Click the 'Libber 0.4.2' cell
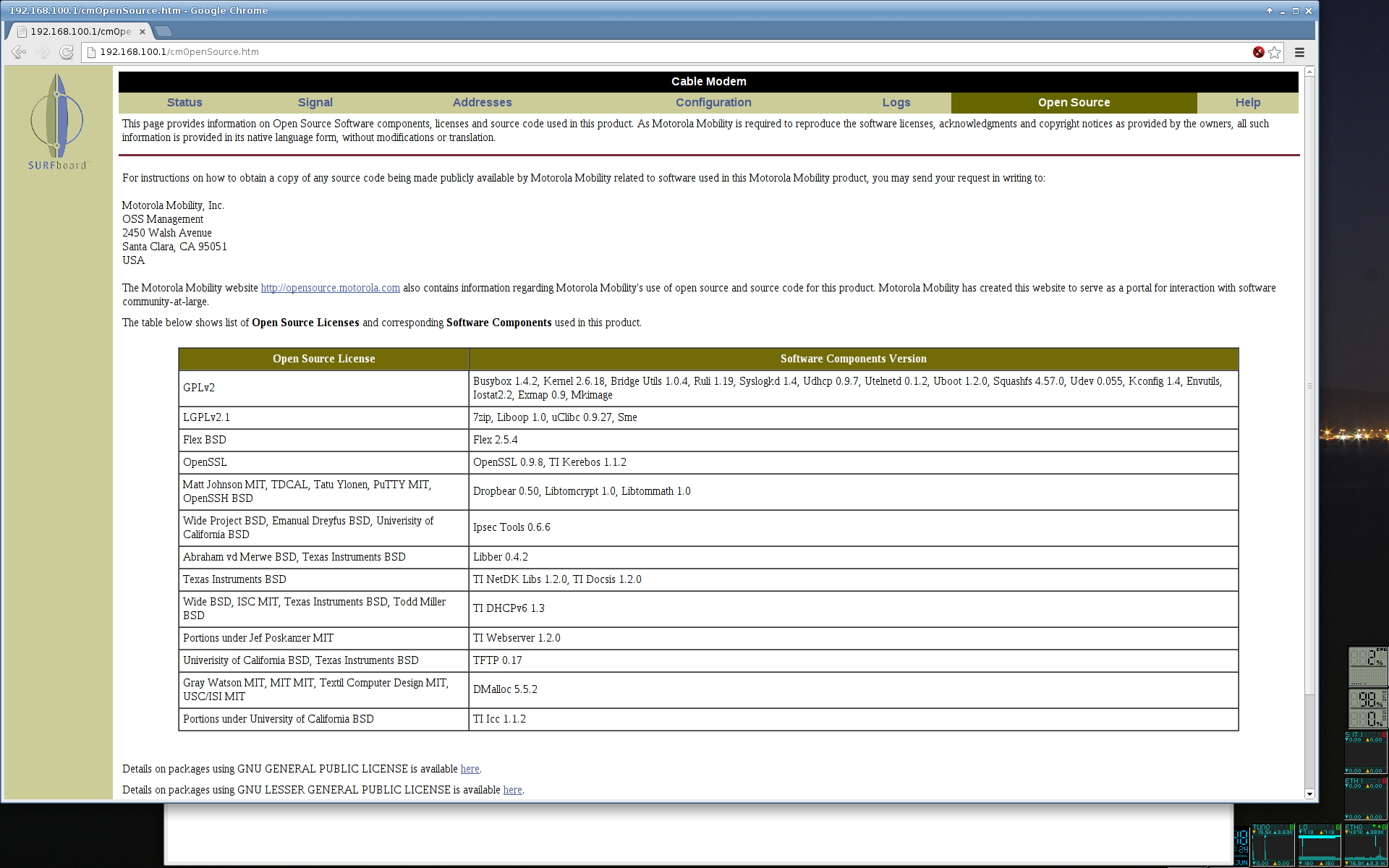The image size is (1389, 868). tap(854, 557)
